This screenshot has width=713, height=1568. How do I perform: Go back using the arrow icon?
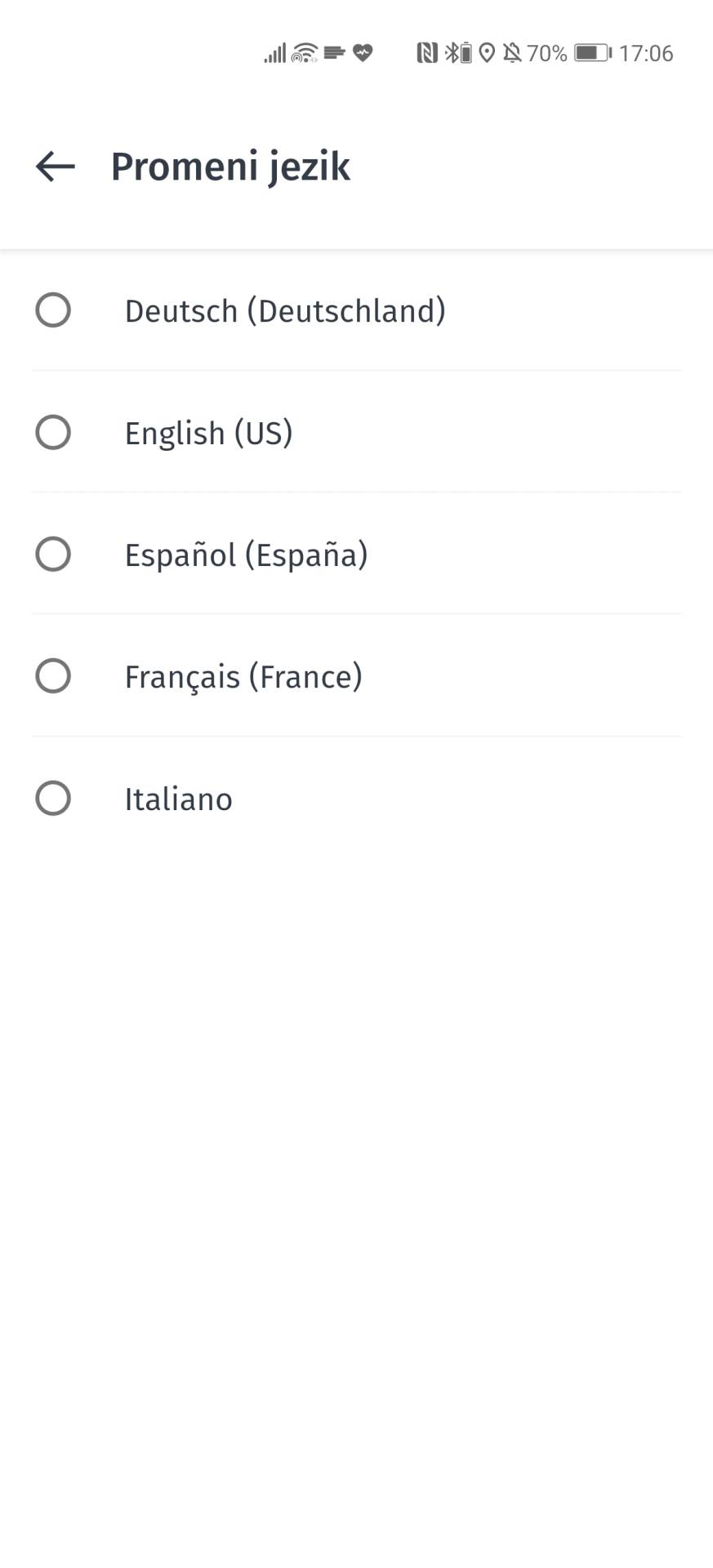(56, 167)
